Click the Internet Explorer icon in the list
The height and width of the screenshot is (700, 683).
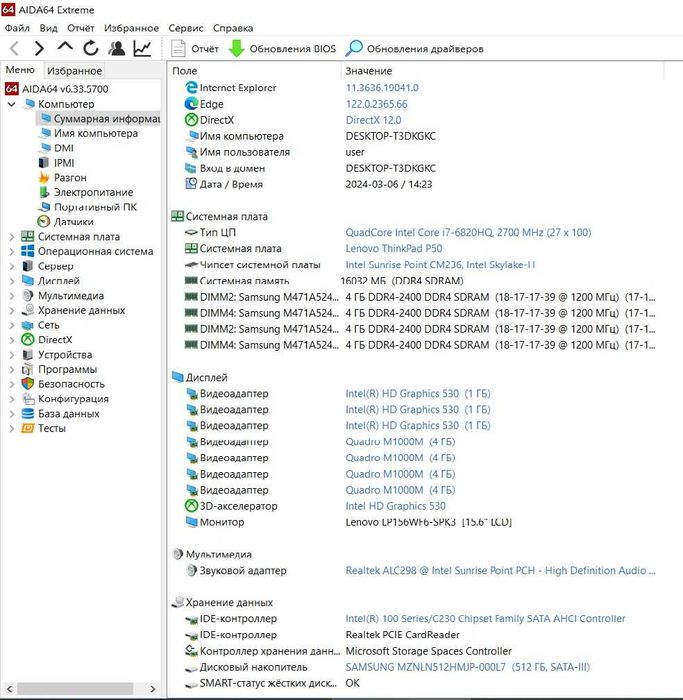tap(191, 88)
